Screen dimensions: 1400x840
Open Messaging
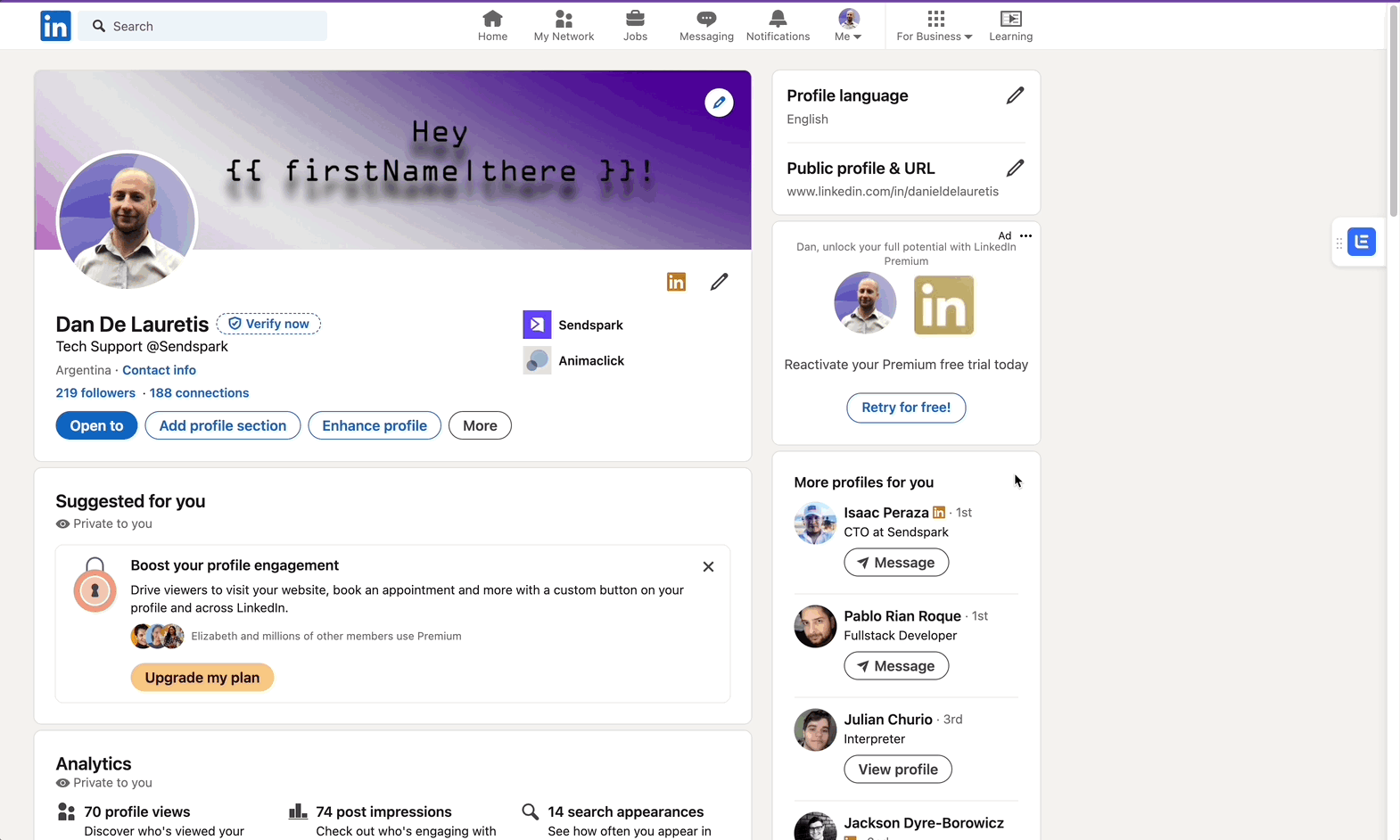(x=706, y=26)
